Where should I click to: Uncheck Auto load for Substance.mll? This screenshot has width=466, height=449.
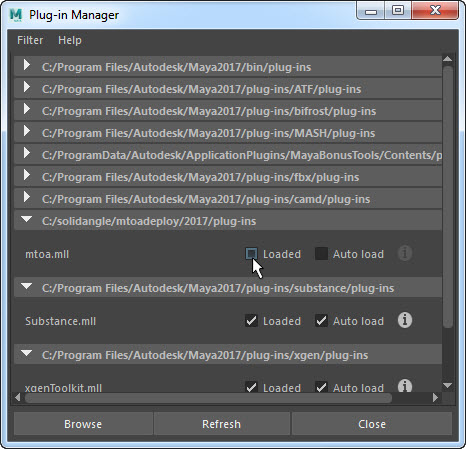click(x=321, y=321)
